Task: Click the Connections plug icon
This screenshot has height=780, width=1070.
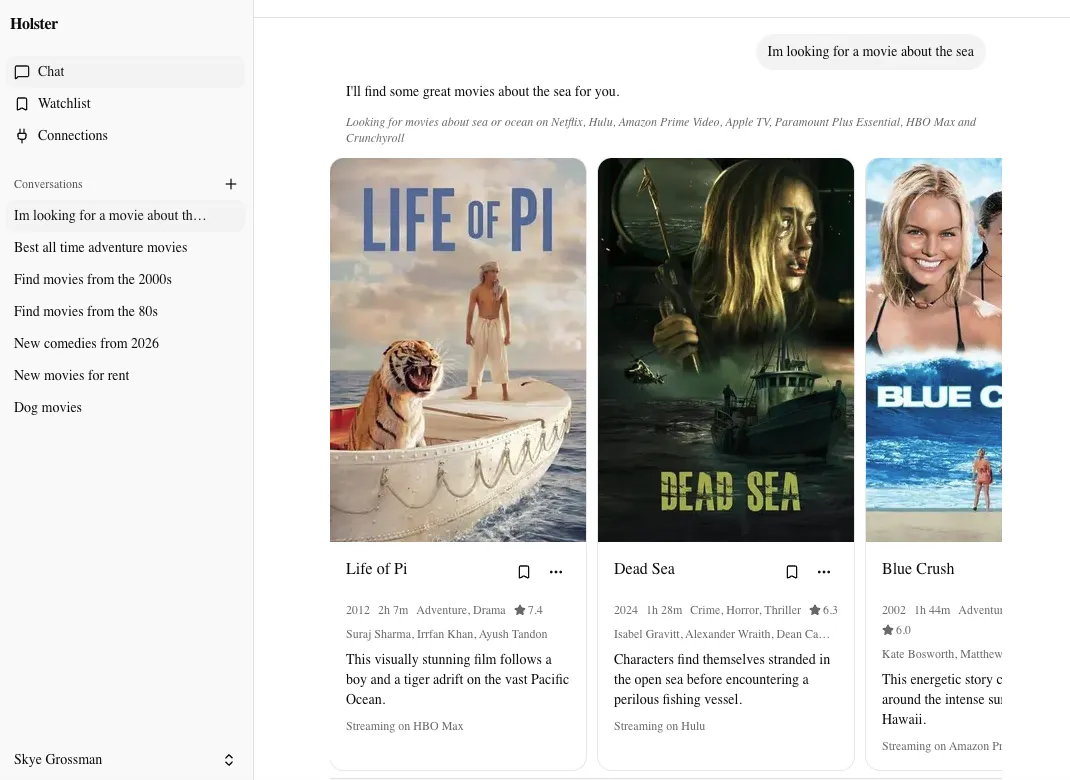Action: coord(22,136)
